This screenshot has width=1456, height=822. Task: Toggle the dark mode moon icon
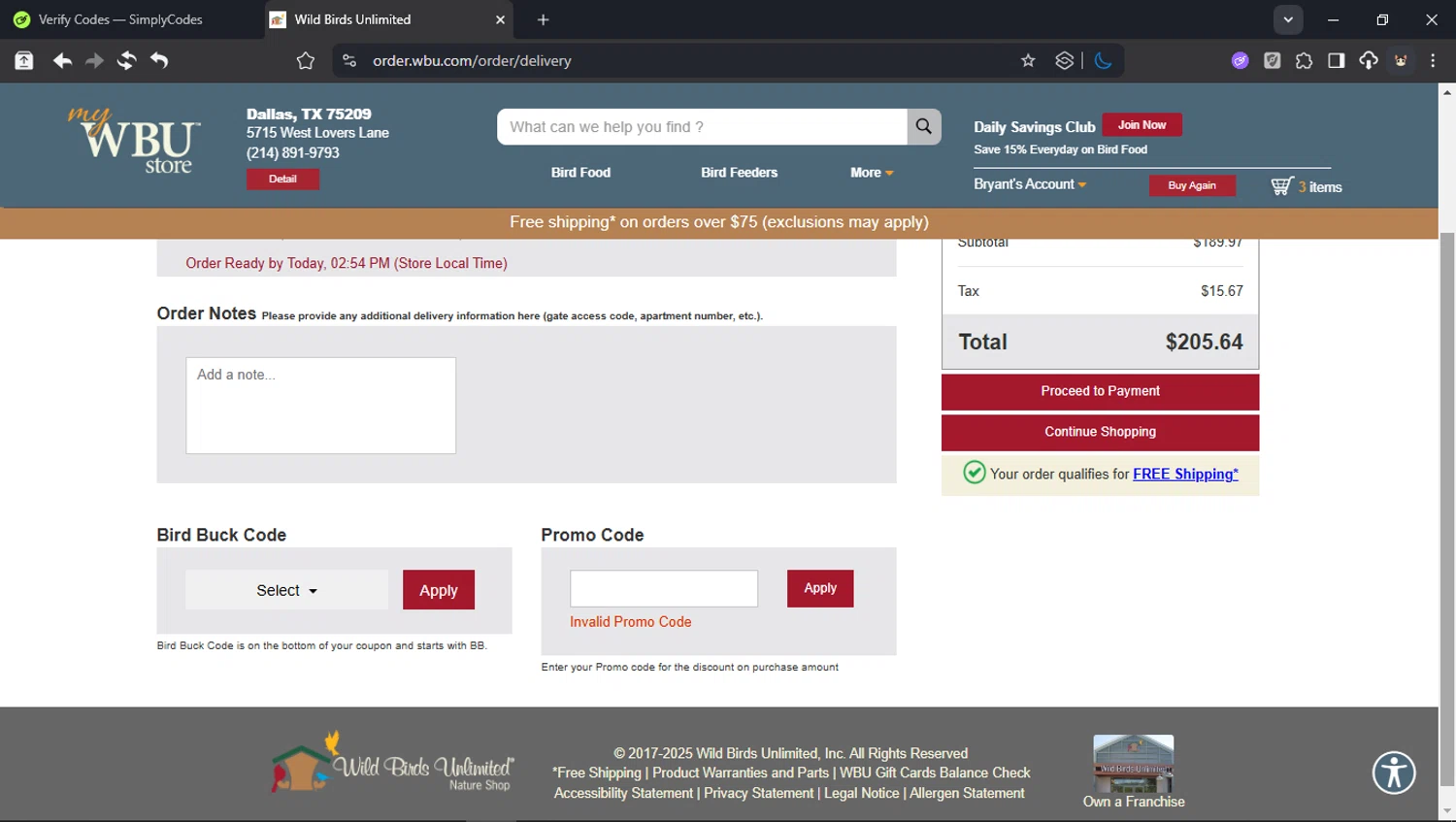click(x=1103, y=60)
